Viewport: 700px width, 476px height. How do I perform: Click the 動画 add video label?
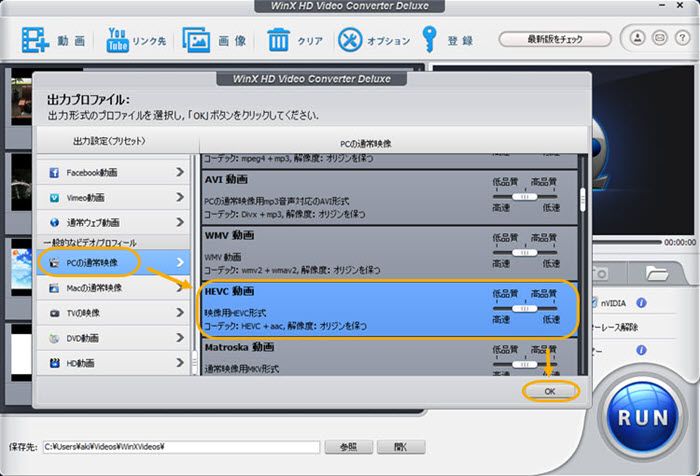[x=71, y=41]
